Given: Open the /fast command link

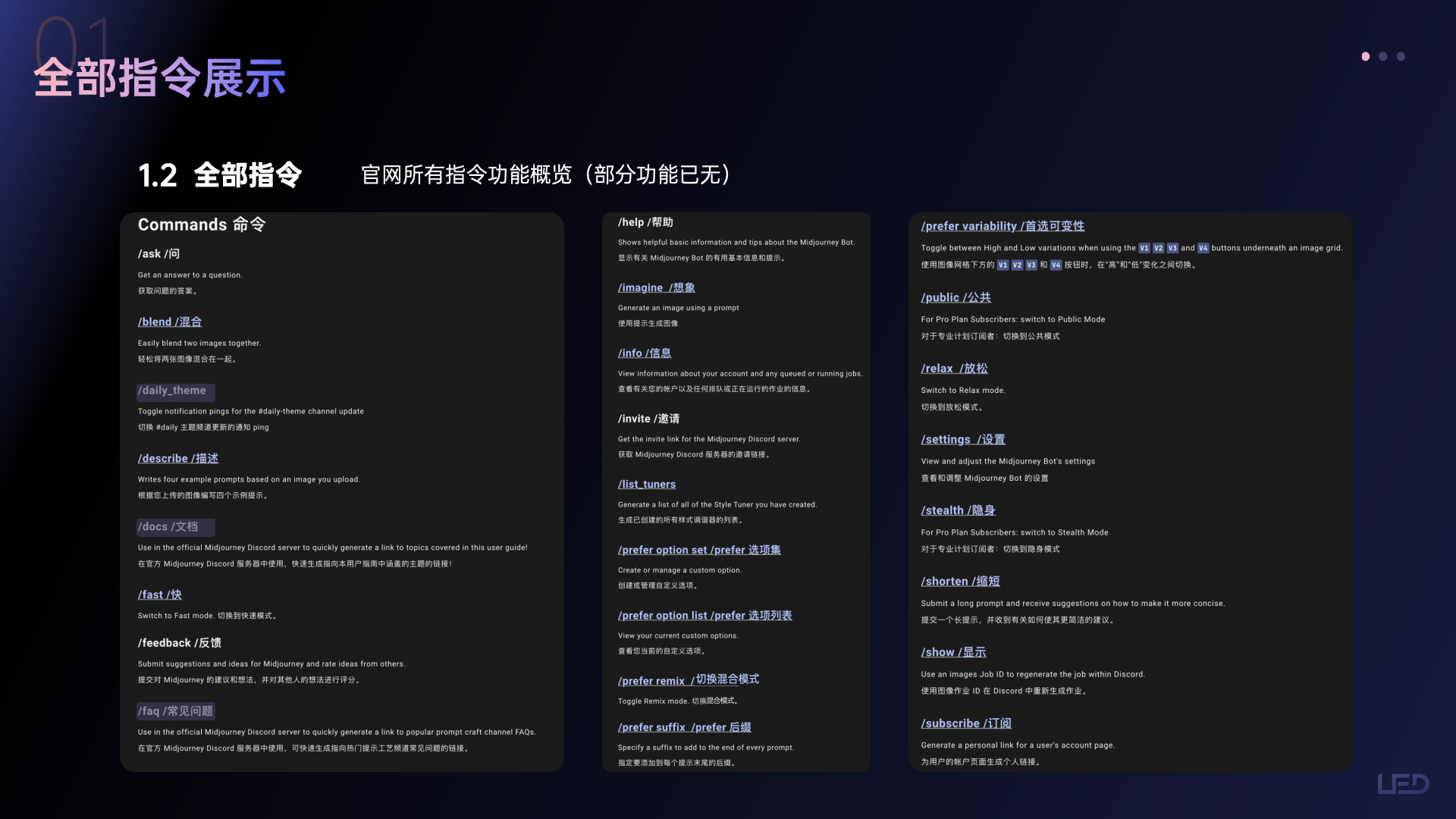Looking at the screenshot, I should click(160, 595).
